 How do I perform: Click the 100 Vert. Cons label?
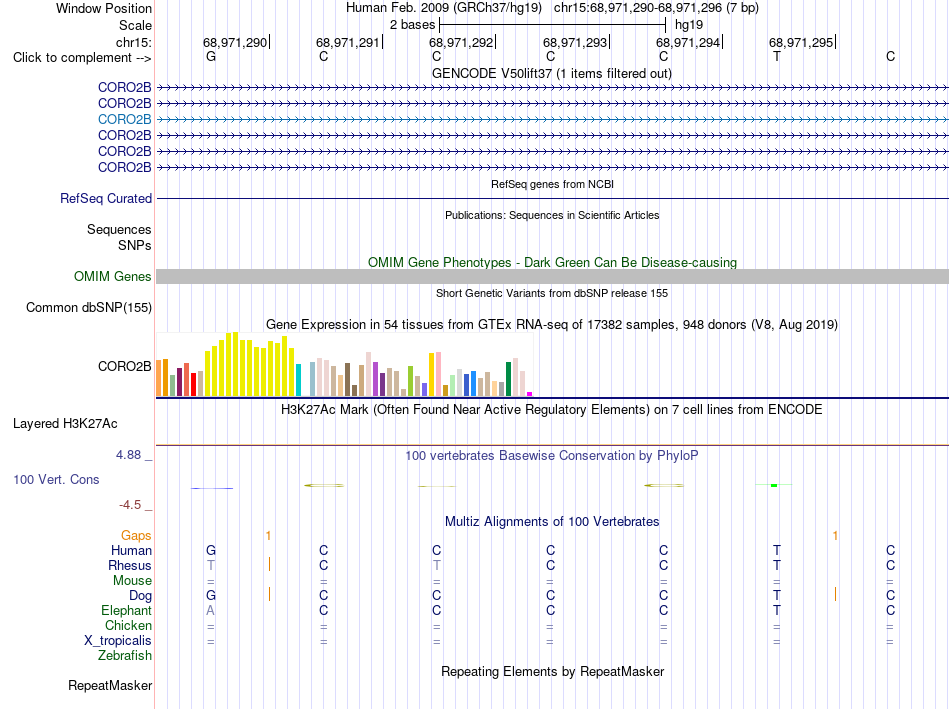click(x=56, y=480)
